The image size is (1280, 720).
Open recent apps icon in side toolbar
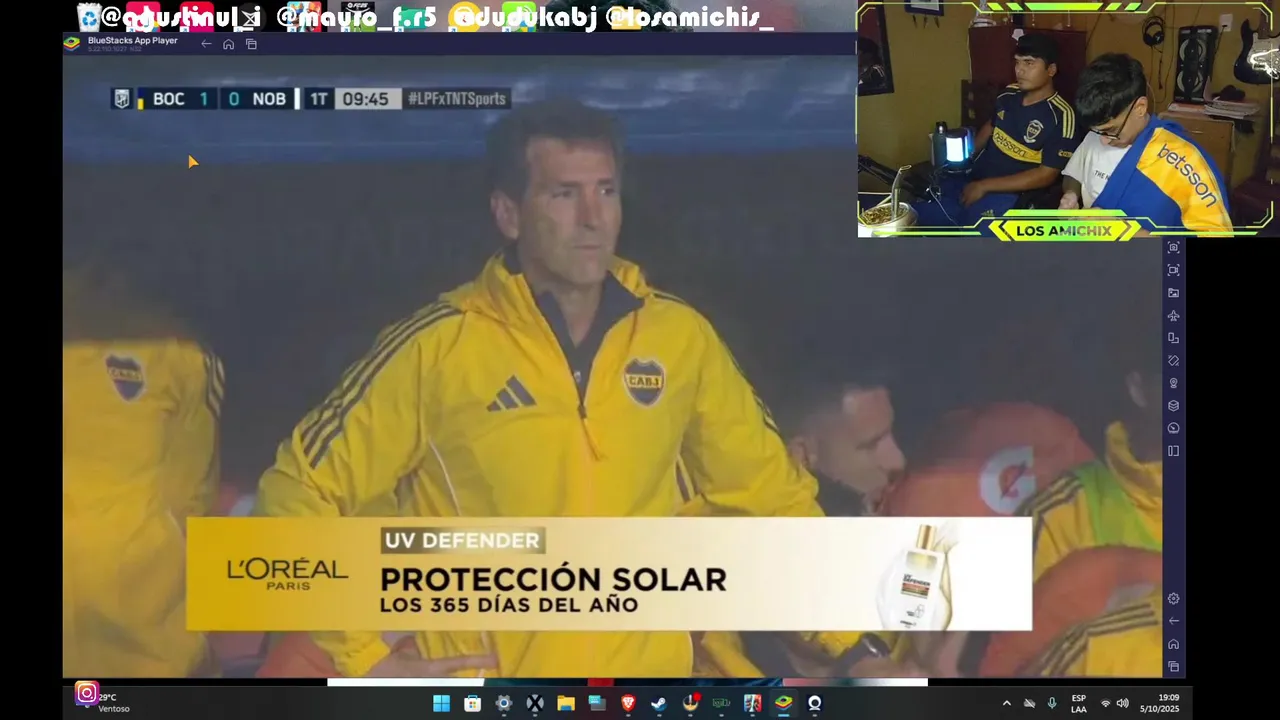pyautogui.click(x=1174, y=666)
